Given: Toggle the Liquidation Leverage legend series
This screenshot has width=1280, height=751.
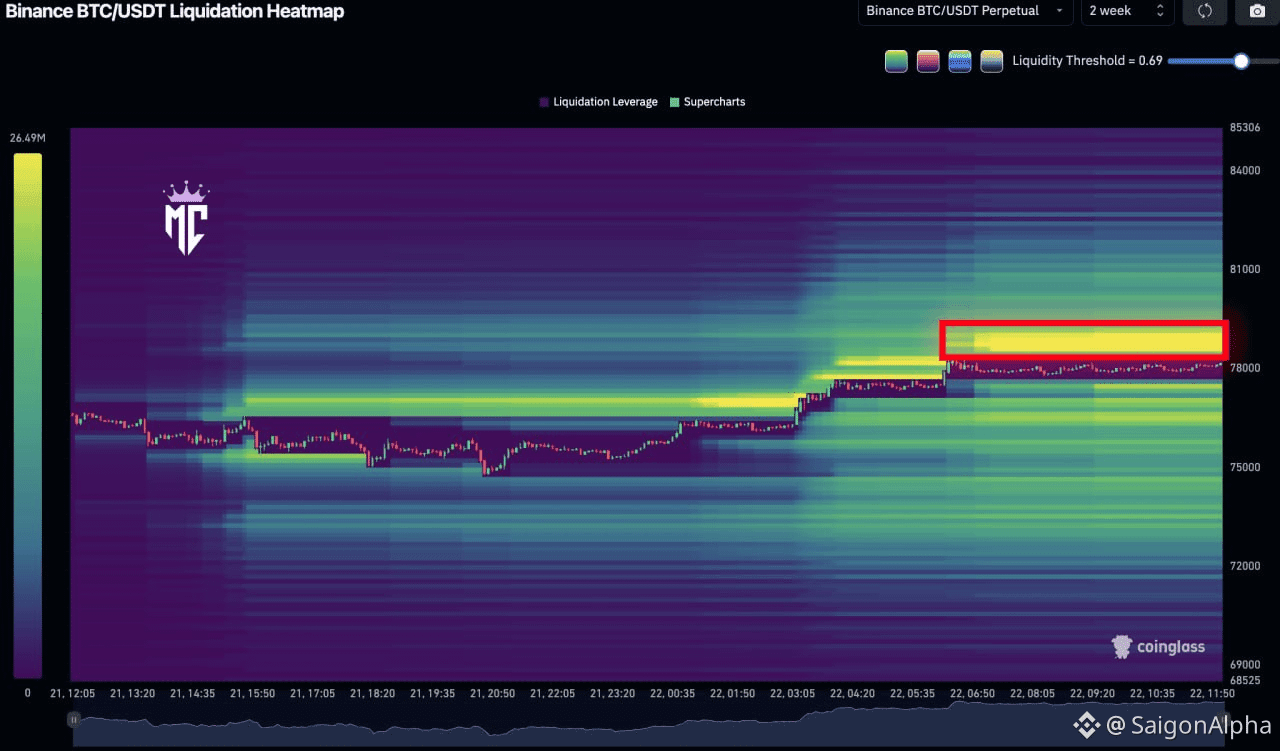Looking at the screenshot, I should pyautogui.click(x=598, y=102).
